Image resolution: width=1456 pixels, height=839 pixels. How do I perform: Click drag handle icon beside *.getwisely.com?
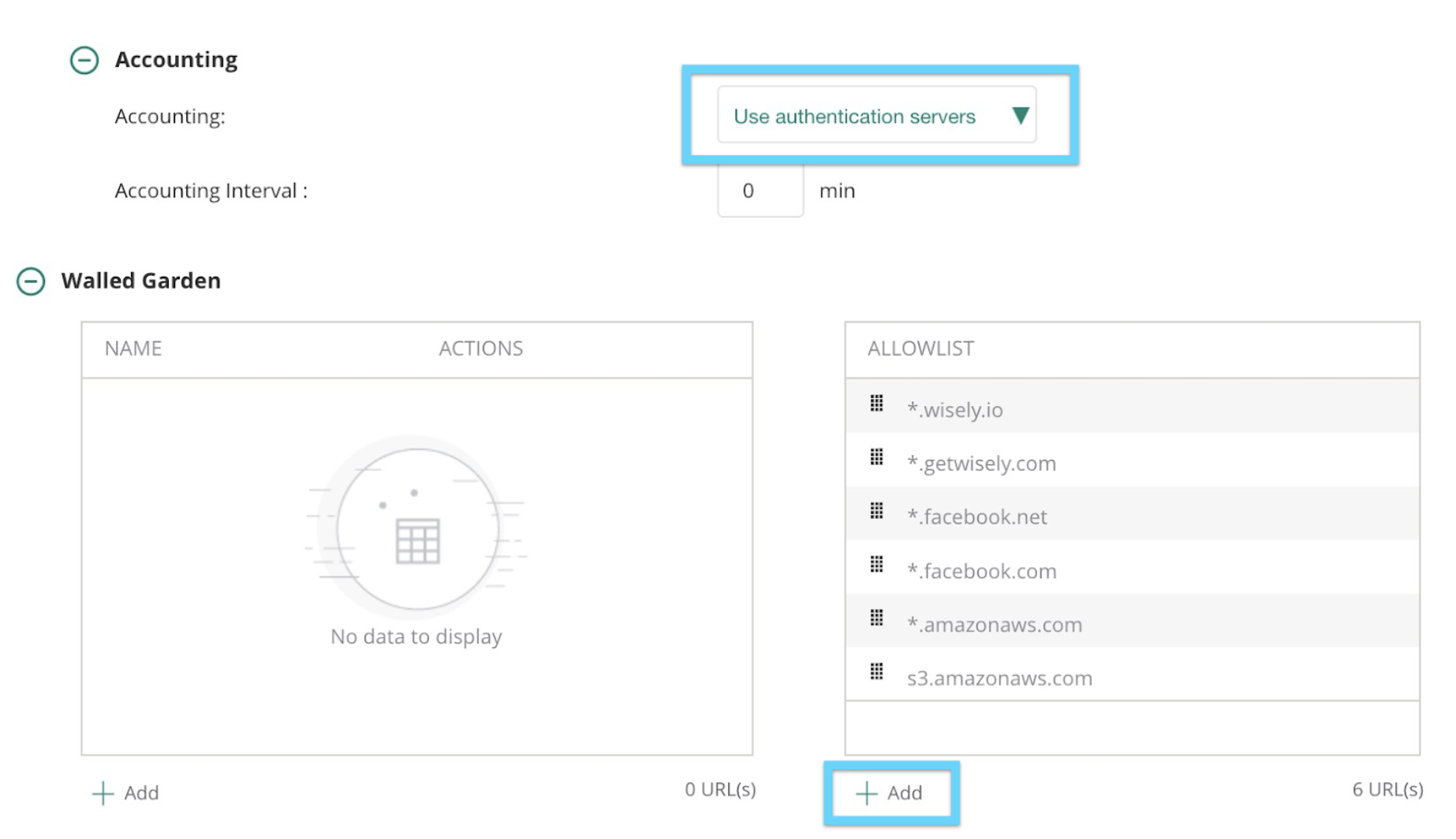click(876, 457)
